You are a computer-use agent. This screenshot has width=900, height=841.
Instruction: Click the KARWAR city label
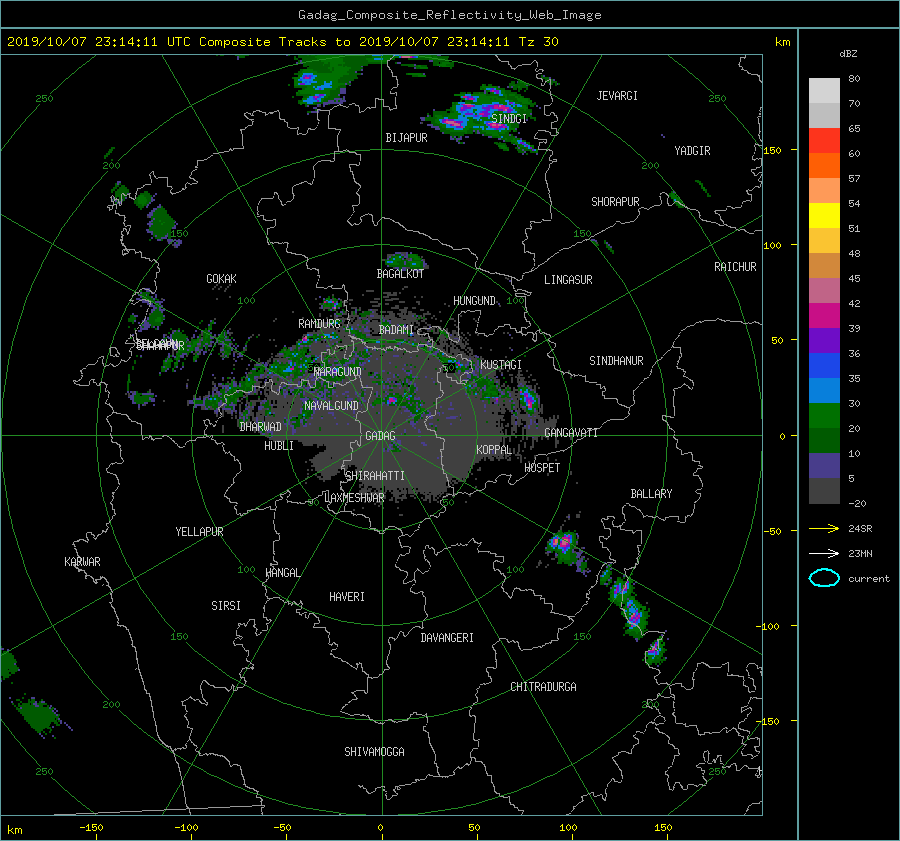(x=82, y=562)
